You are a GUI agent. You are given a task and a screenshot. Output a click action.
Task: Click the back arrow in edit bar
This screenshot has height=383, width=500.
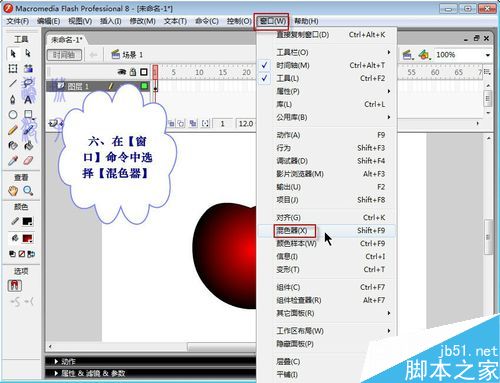[94, 55]
